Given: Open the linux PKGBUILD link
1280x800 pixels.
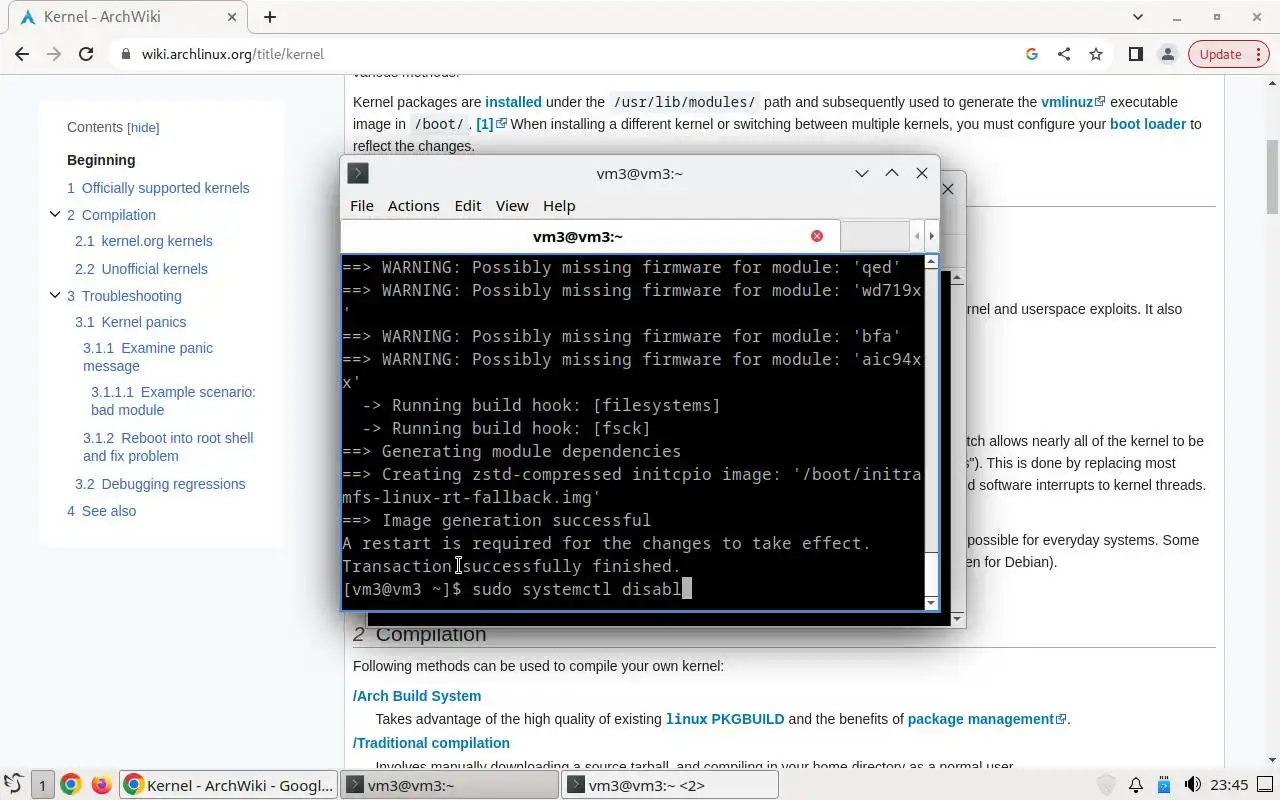Looking at the screenshot, I should click(x=725, y=719).
